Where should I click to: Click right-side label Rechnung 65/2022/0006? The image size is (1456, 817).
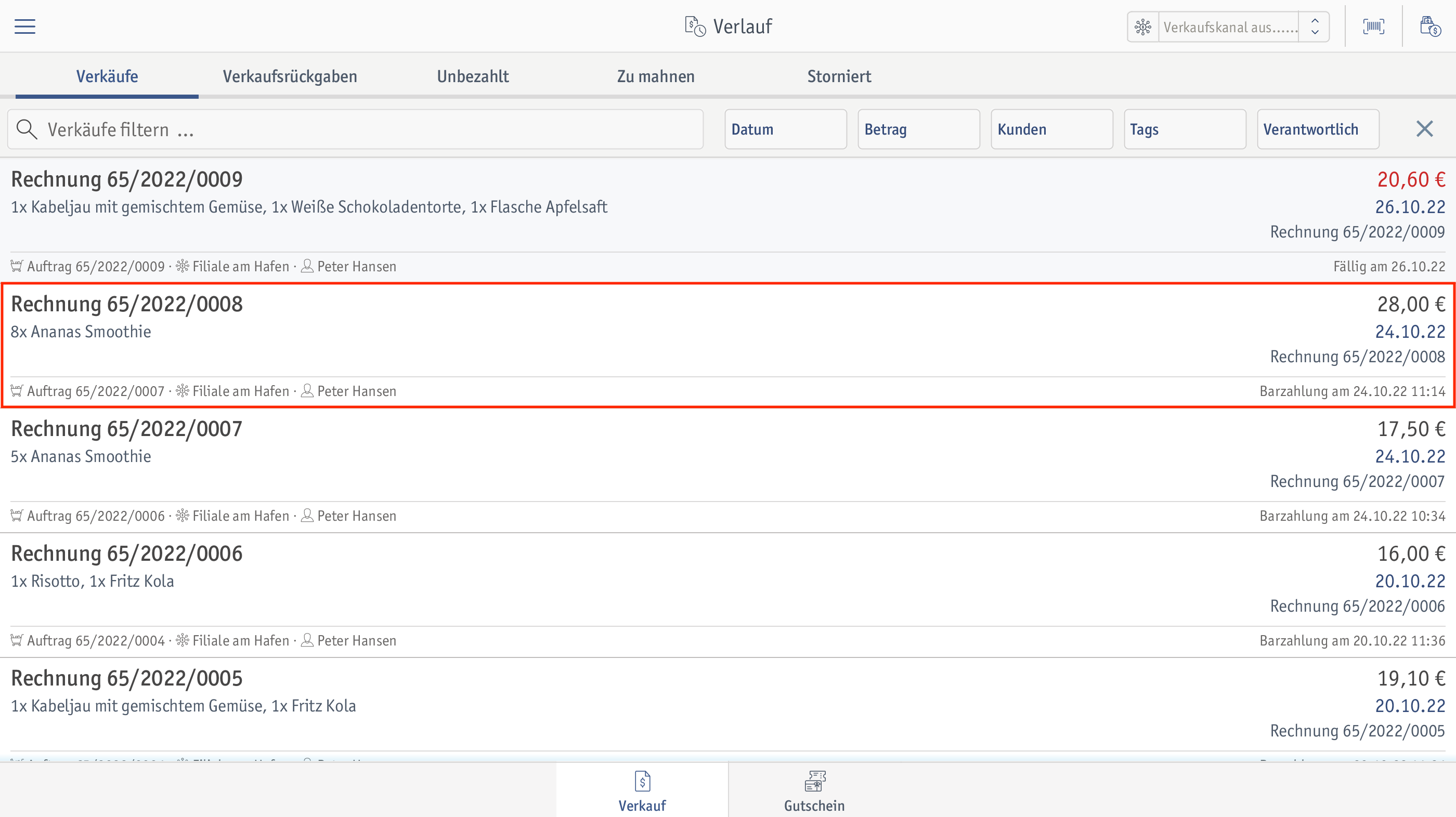[x=1358, y=606]
